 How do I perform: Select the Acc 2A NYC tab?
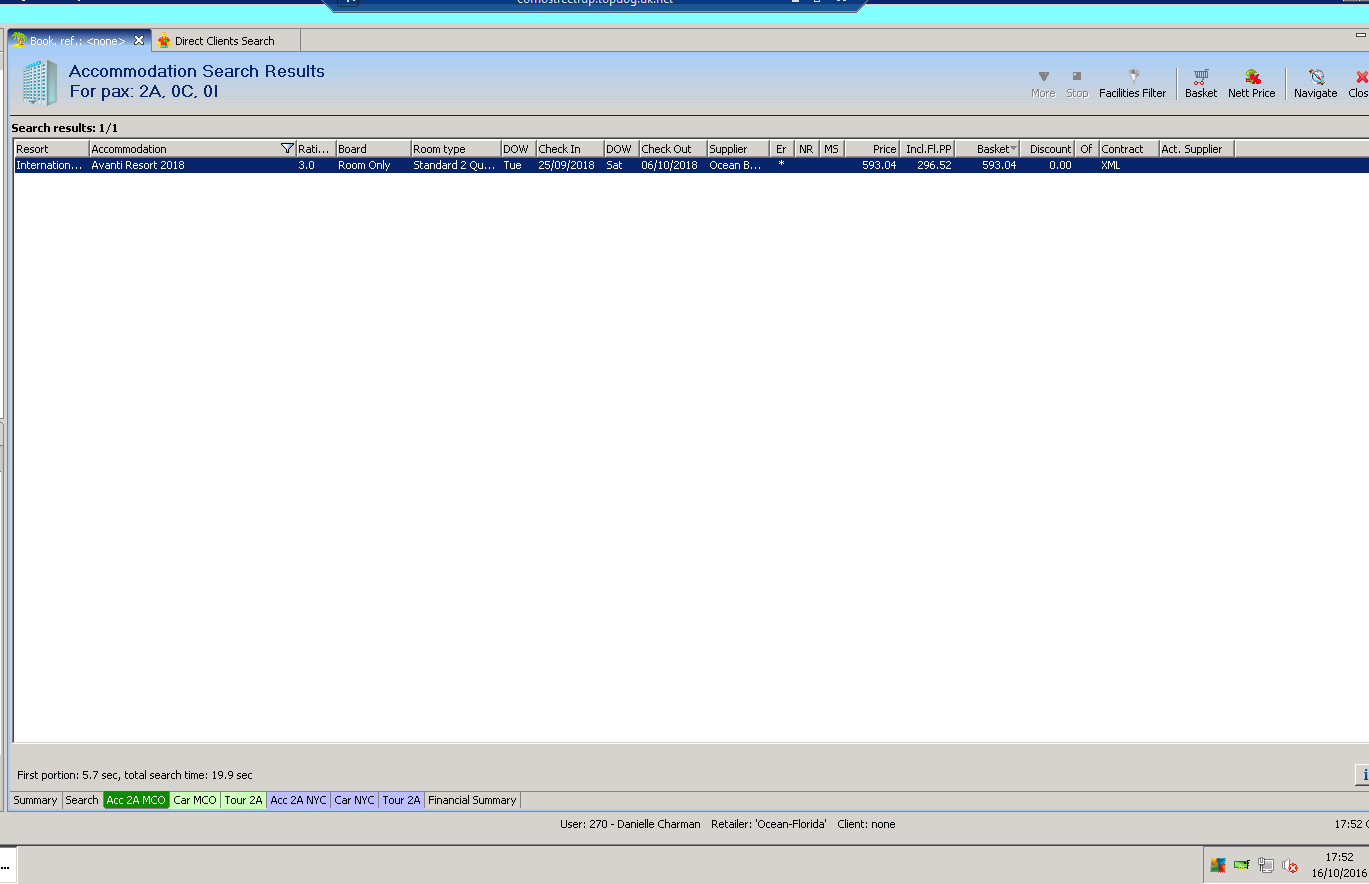pyautogui.click(x=298, y=800)
